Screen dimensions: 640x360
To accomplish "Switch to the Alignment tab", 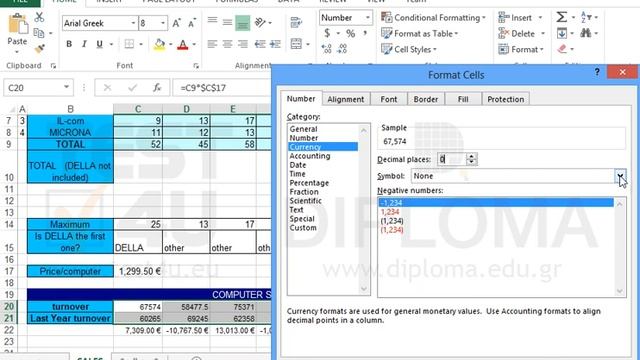I will pos(346,99).
